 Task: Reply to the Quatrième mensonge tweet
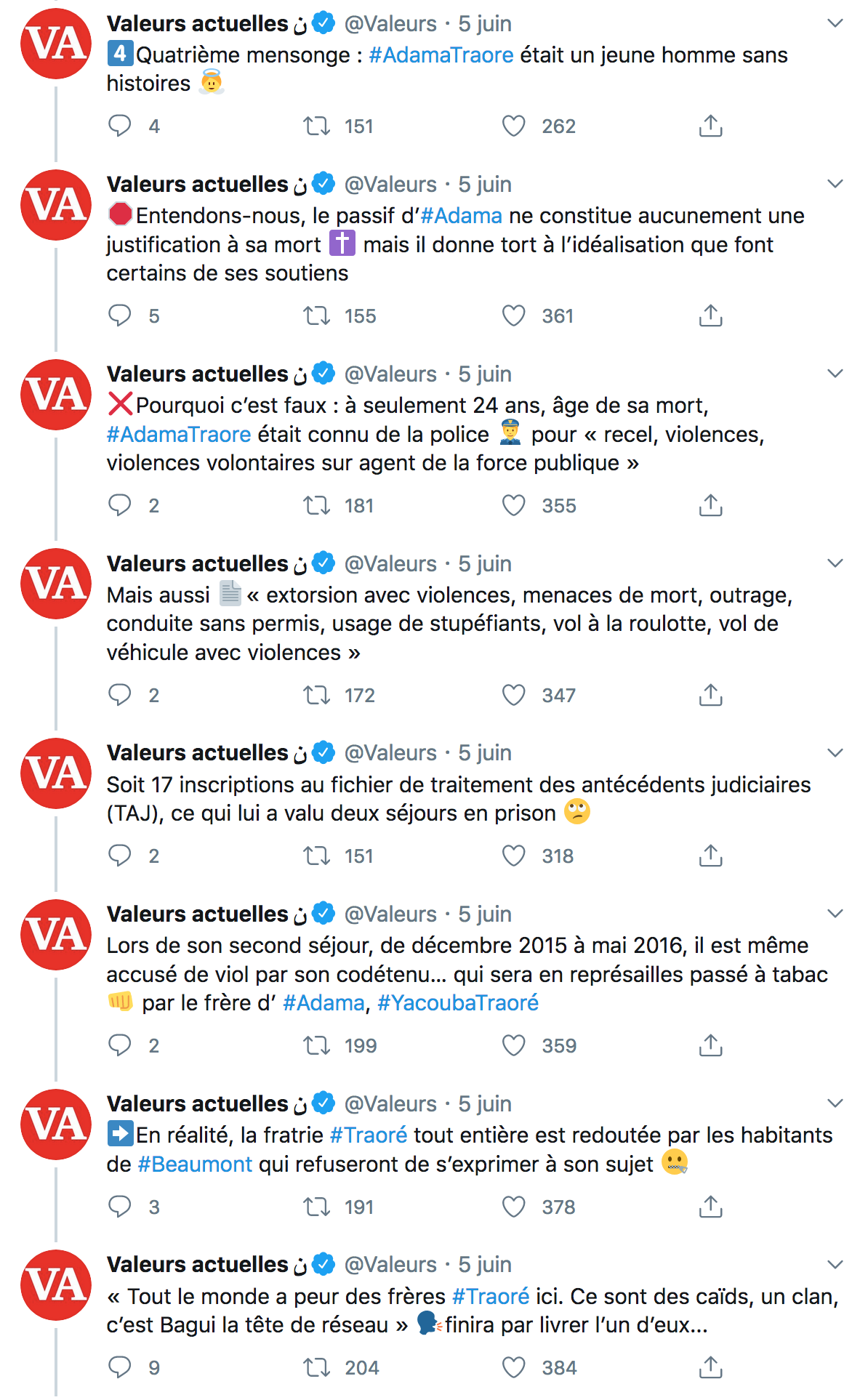click(x=120, y=126)
